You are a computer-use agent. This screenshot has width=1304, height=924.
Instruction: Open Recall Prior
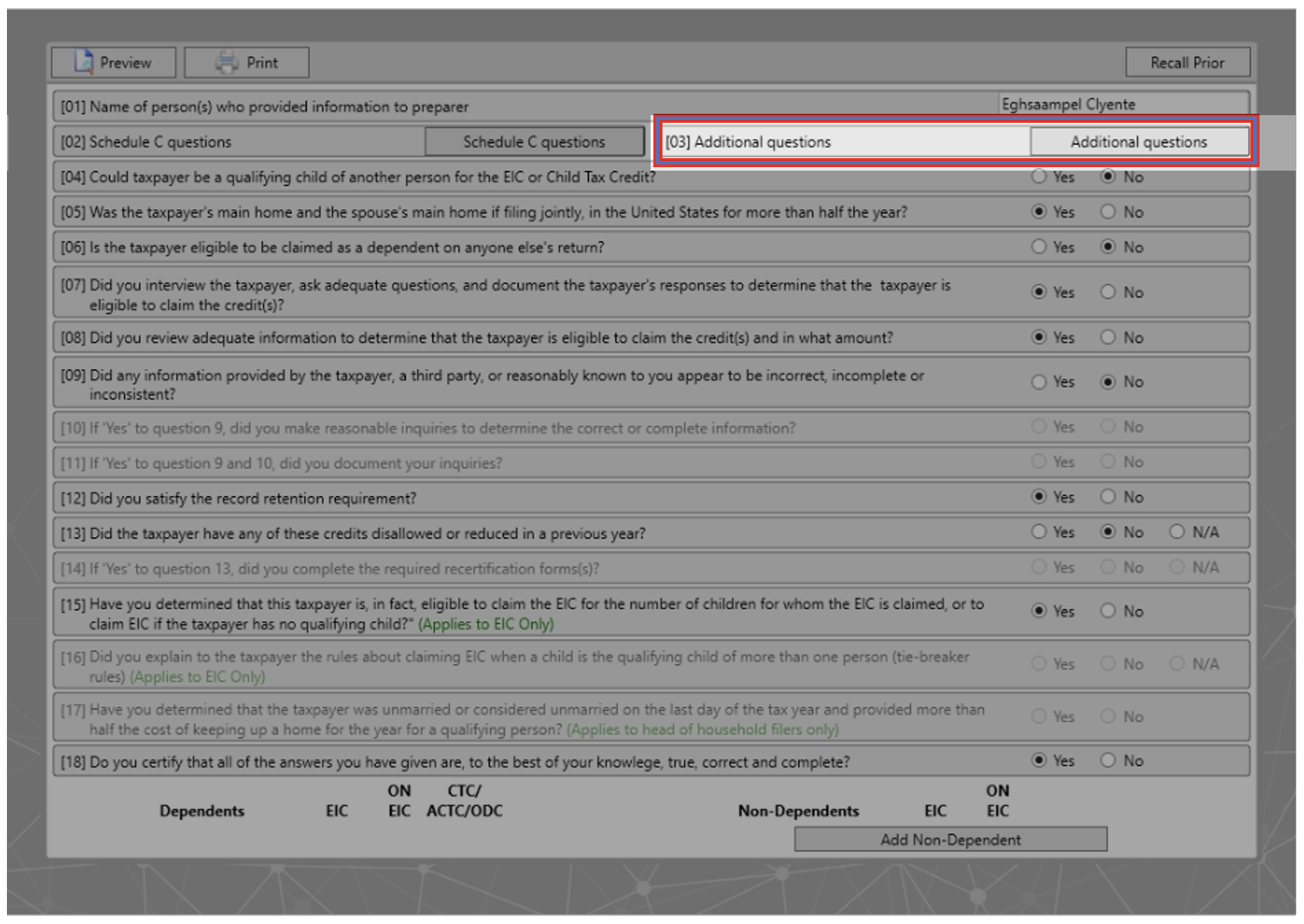click(1187, 62)
